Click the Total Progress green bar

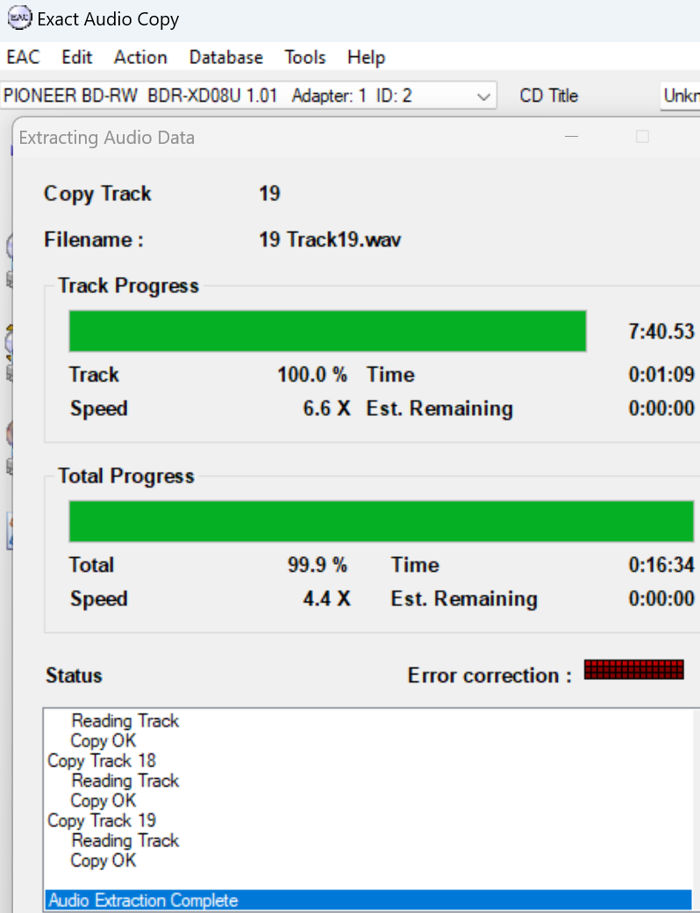381,521
